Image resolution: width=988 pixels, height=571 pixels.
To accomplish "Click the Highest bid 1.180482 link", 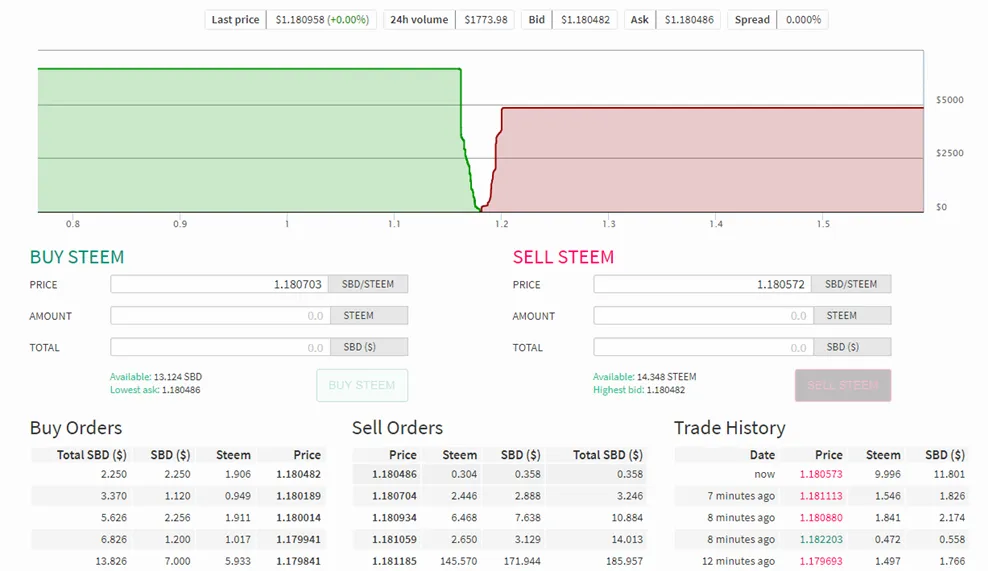I will click(639, 390).
